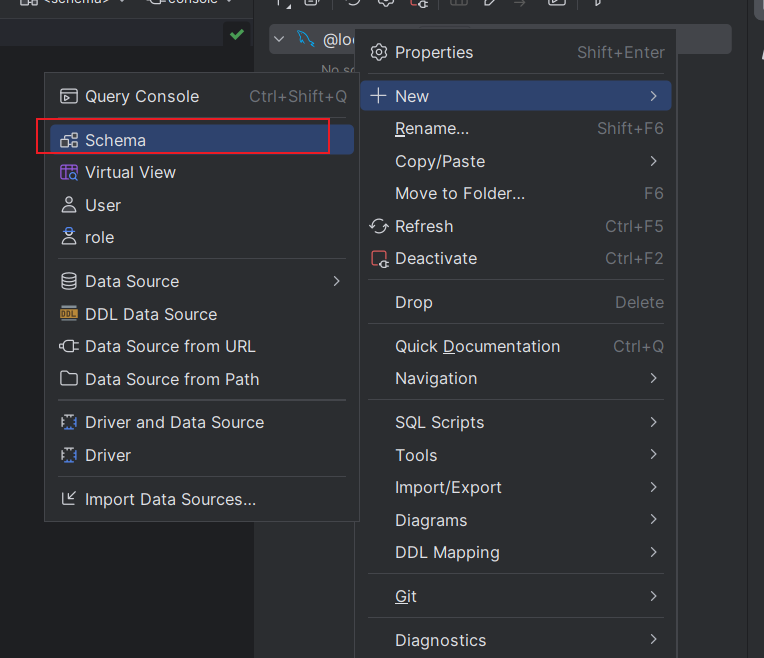
Task: Click the green checkmark indicator
Action: (236, 35)
